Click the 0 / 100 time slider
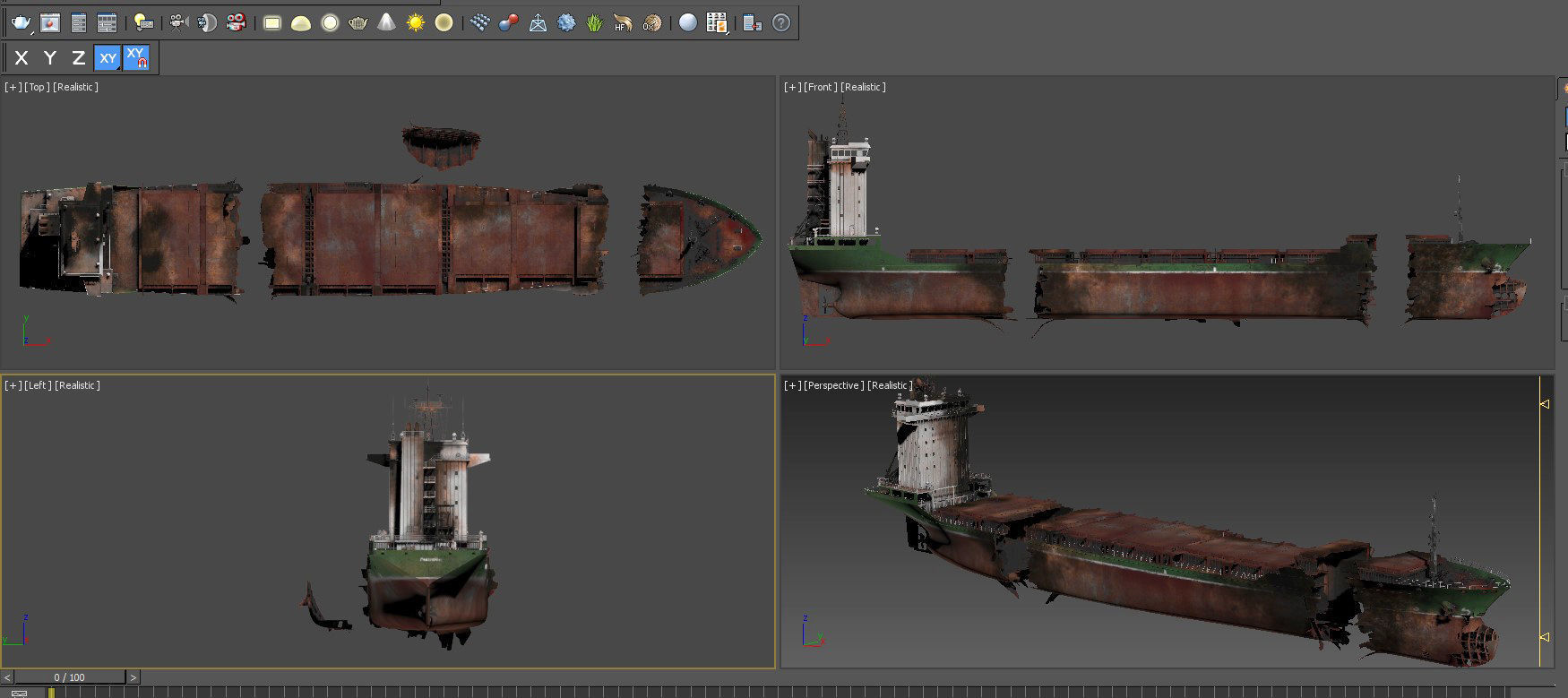Screen dimensions: 1568x698 (69, 677)
